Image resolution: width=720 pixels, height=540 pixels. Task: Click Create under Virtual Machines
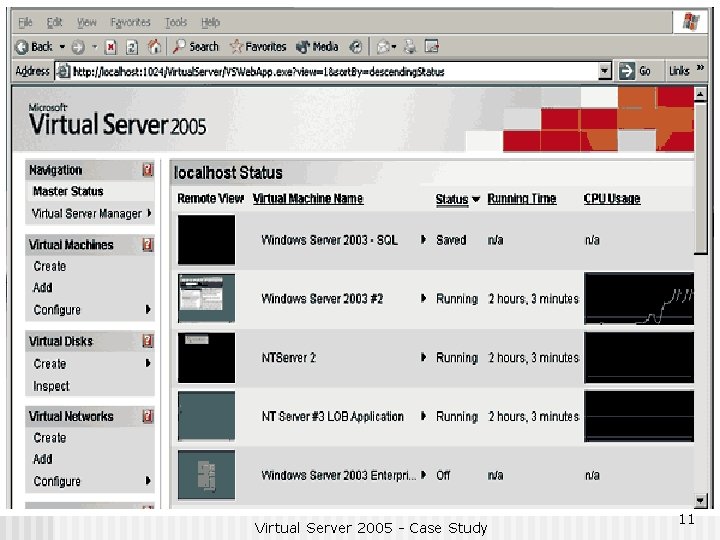(x=50, y=266)
